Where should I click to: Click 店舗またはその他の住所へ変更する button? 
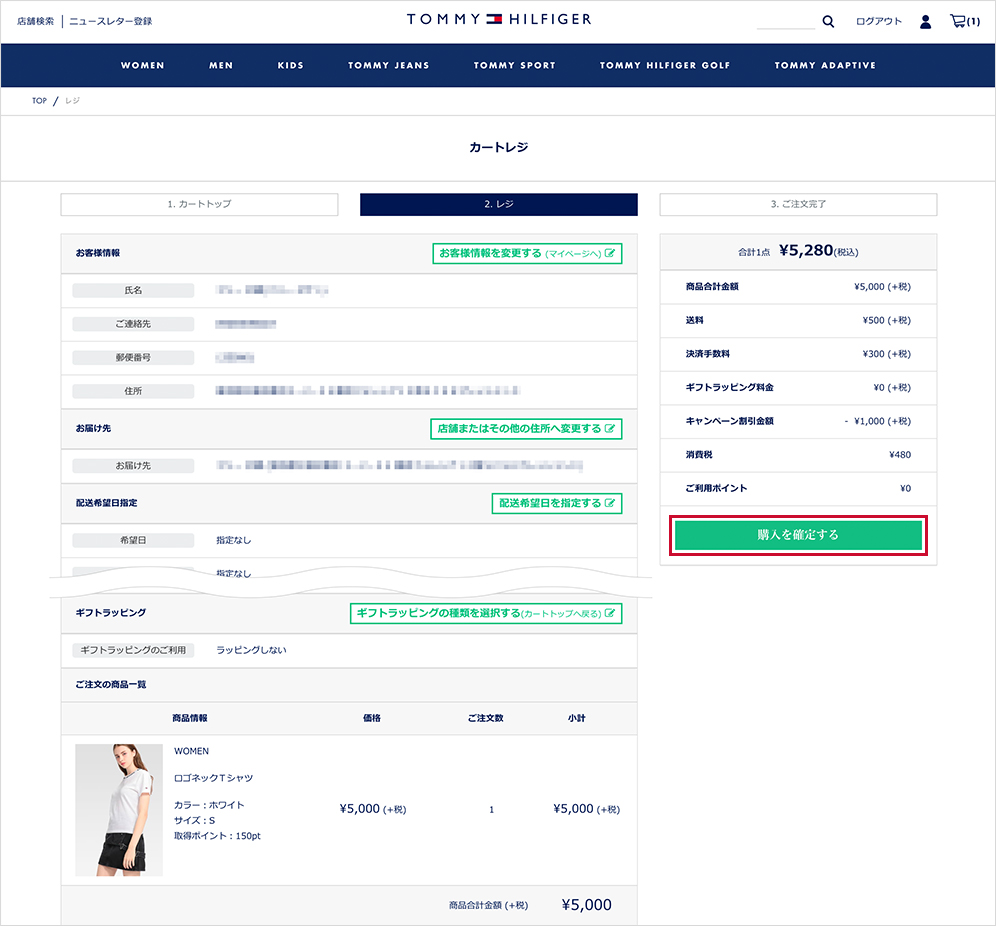(x=527, y=428)
